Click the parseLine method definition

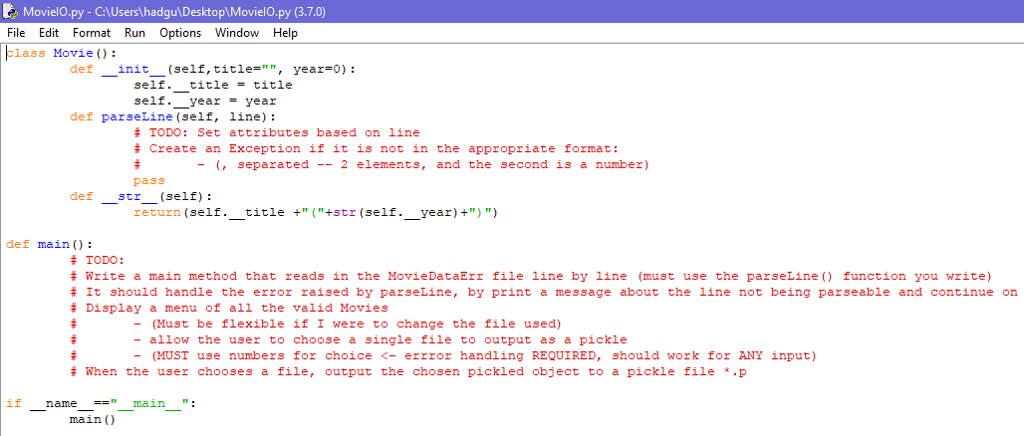(x=173, y=117)
